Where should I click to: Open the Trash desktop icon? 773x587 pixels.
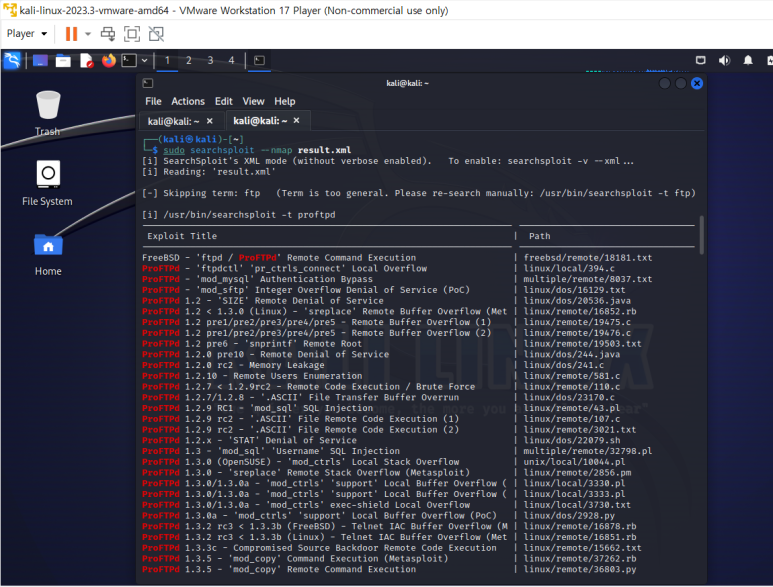click(x=48, y=113)
